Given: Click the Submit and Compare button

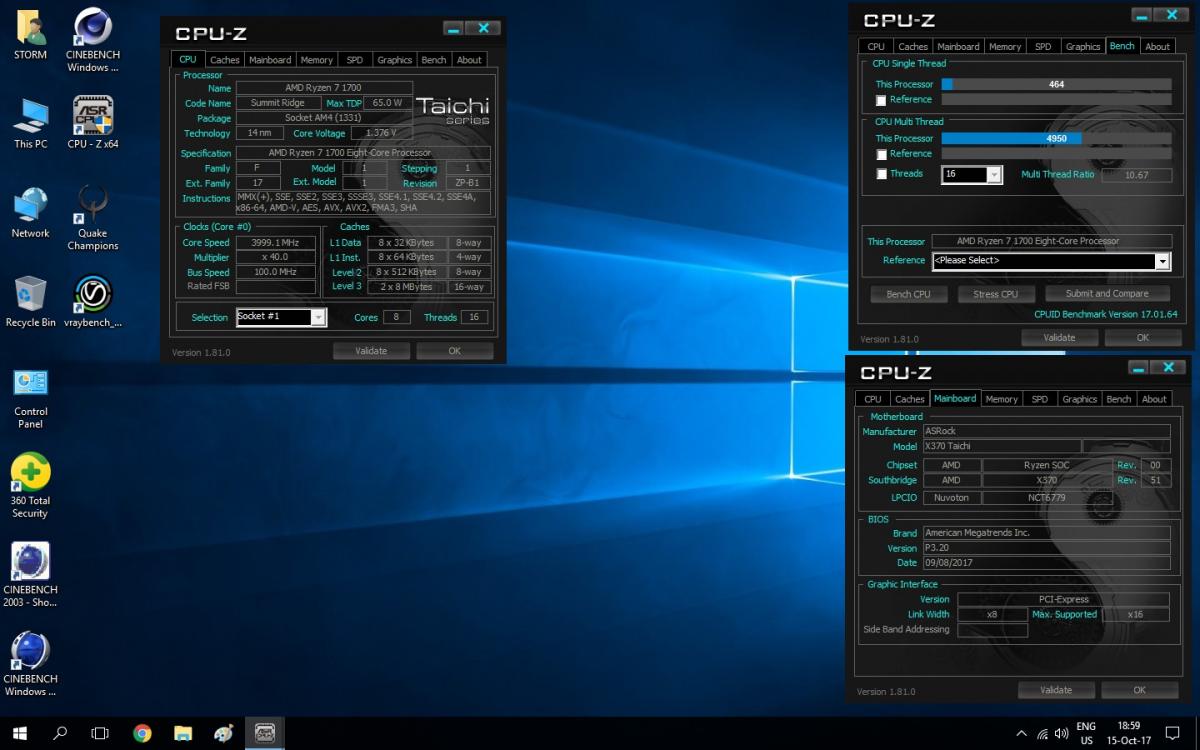Looking at the screenshot, I should click(1107, 294).
